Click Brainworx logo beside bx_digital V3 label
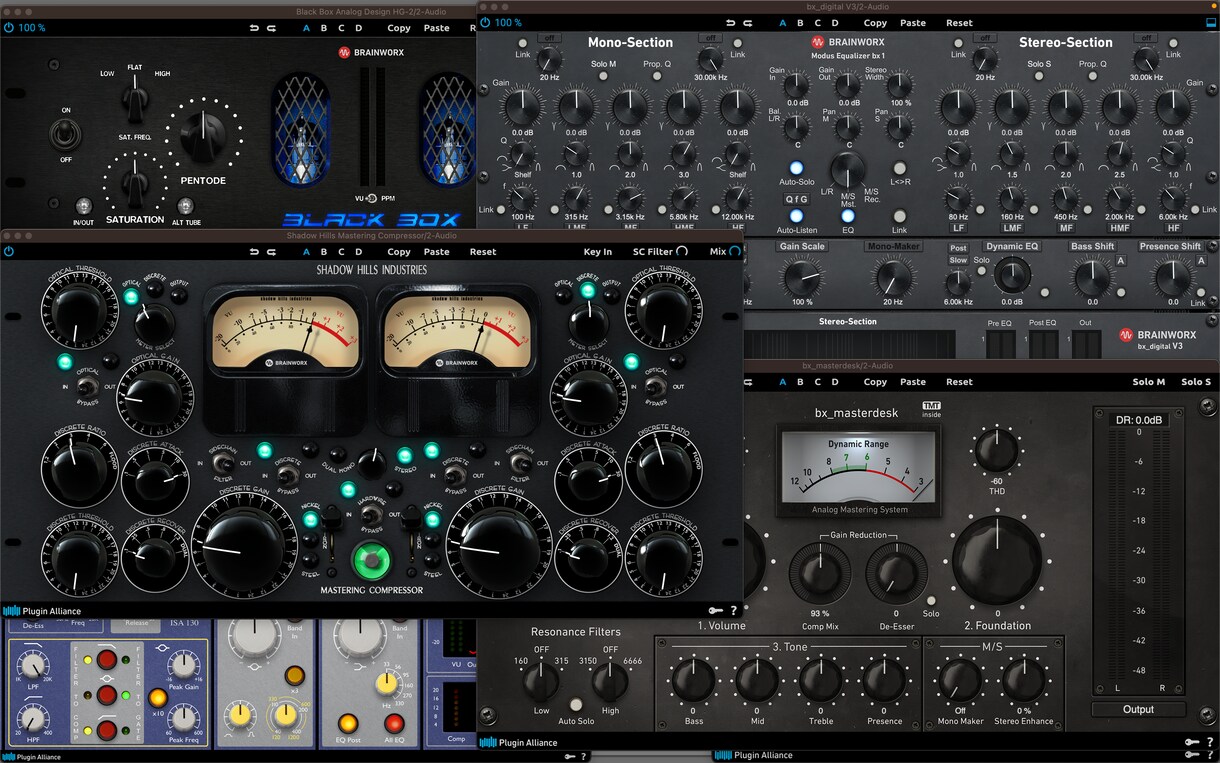This screenshot has height=763, width=1220. (x=1126, y=335)
